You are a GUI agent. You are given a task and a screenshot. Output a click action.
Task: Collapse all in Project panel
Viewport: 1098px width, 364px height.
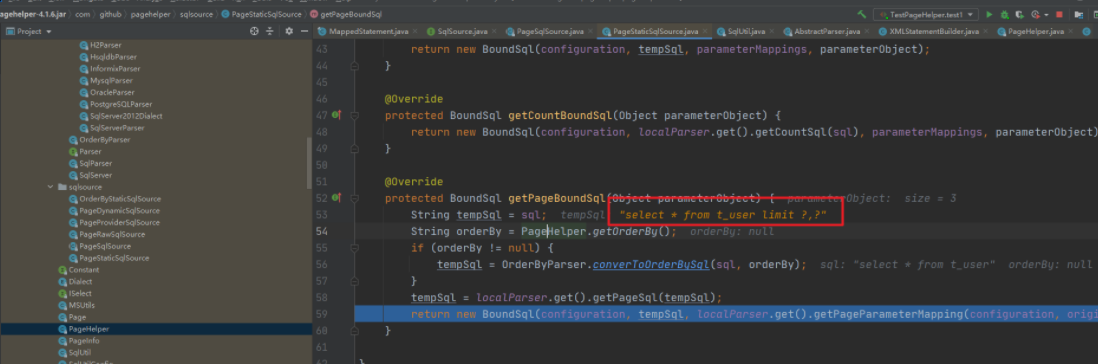pos(271,31)
